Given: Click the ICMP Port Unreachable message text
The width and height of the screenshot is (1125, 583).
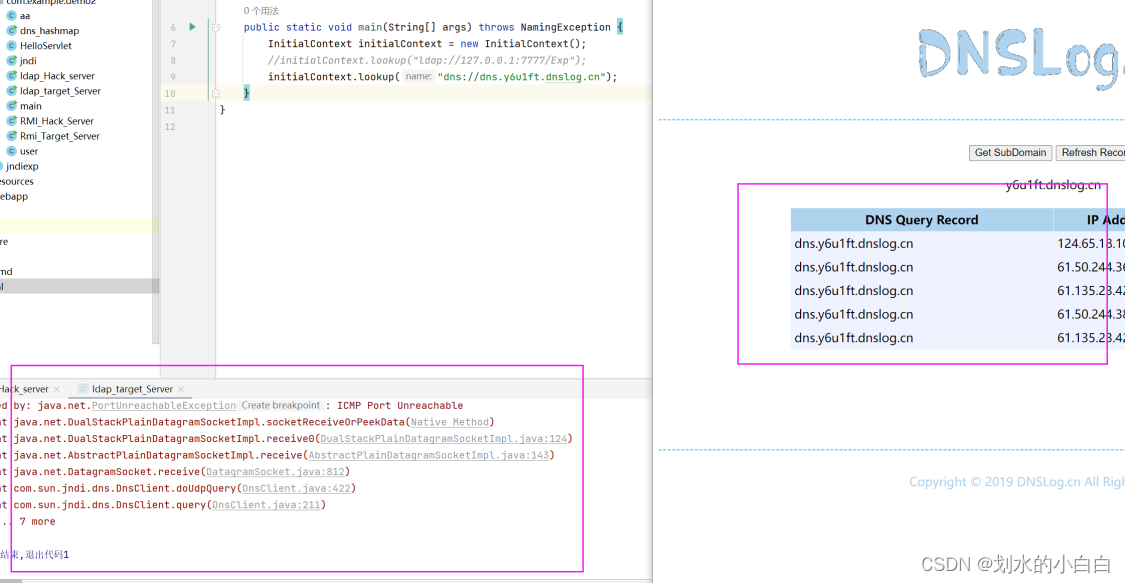Looking at the screenshot, I should pyautogui.click(x=400, y=406).
